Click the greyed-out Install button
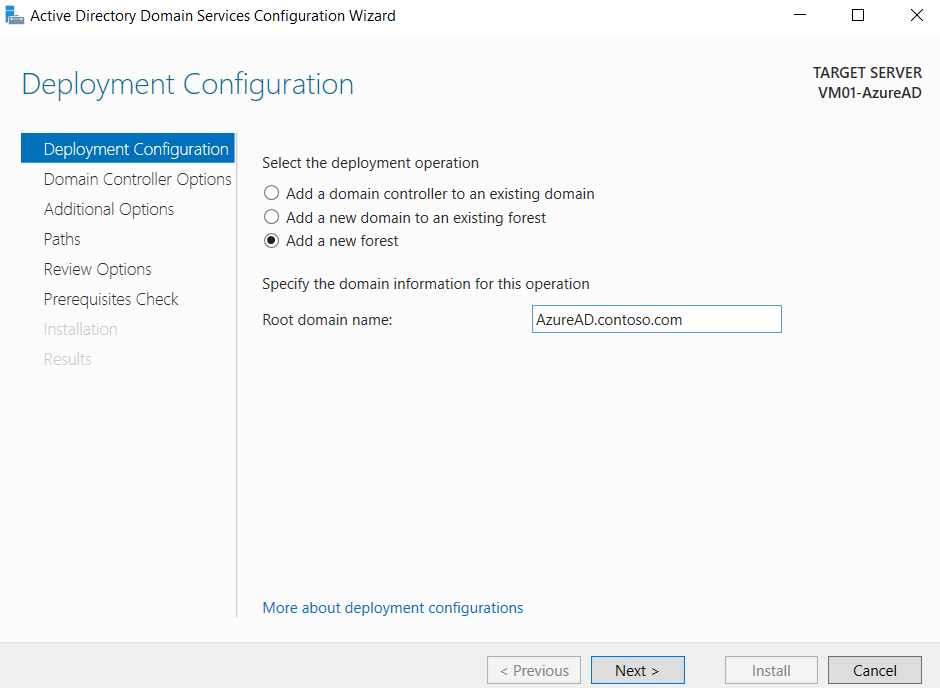940x688 pixels. coord(771,670)
